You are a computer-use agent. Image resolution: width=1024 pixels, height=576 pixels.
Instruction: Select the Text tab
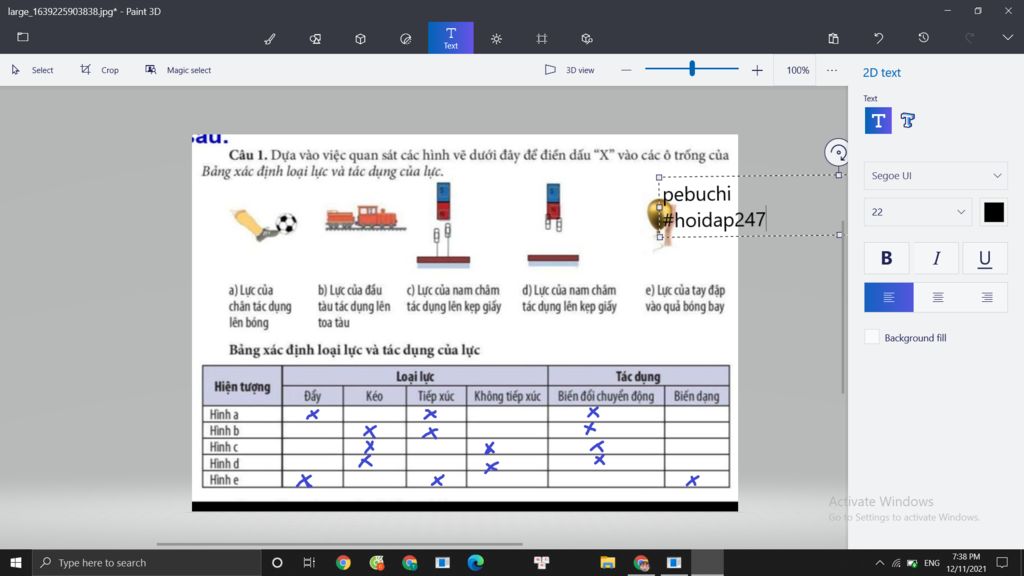pyautogui.click(x=451, y=38)
